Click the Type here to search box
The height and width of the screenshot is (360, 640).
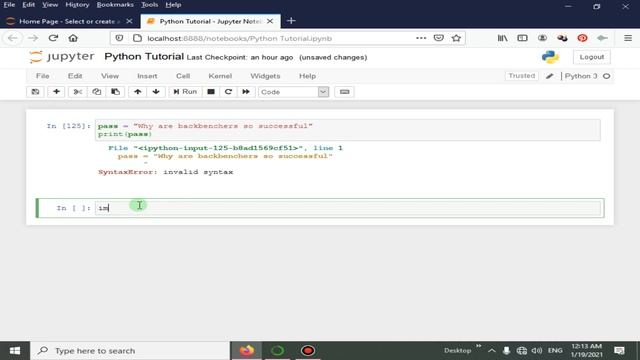click(x=130, y=351)
